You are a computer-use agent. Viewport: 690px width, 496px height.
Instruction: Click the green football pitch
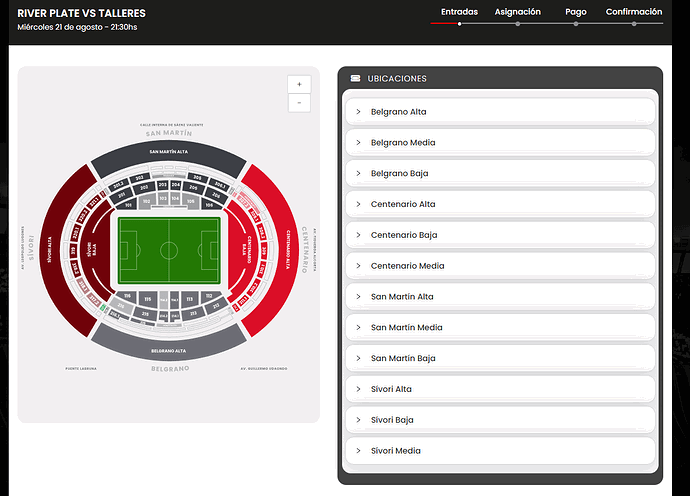coord(169,250)
